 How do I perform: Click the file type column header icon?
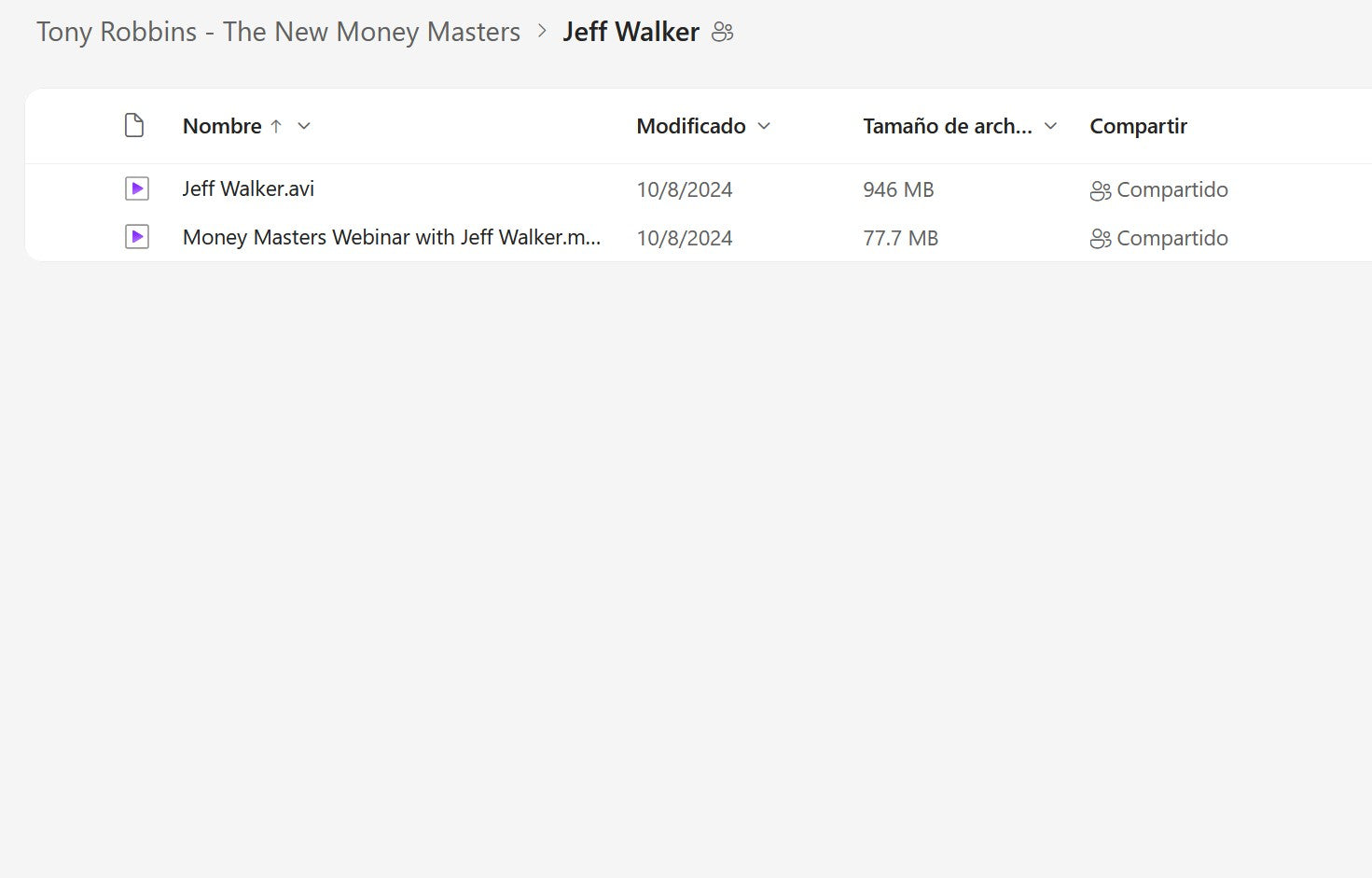(x=134, y=126)
